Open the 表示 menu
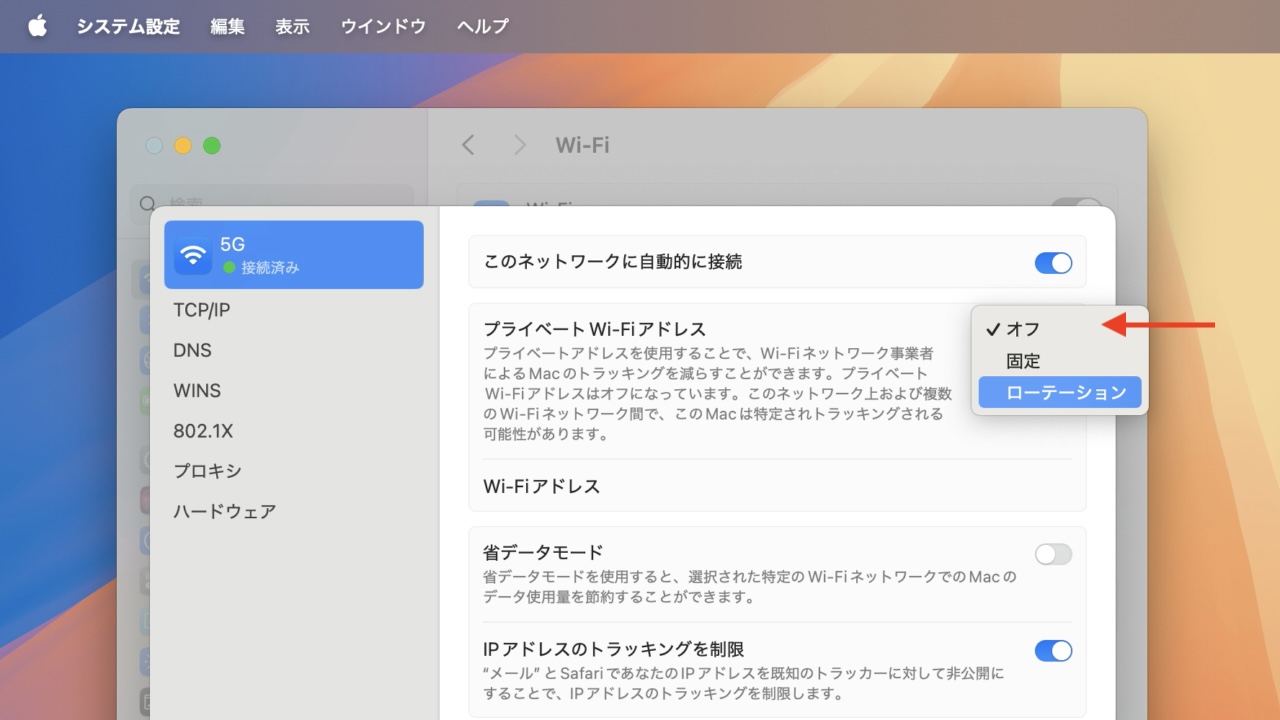Screen dimensions: 1280x720 point(292,26)
